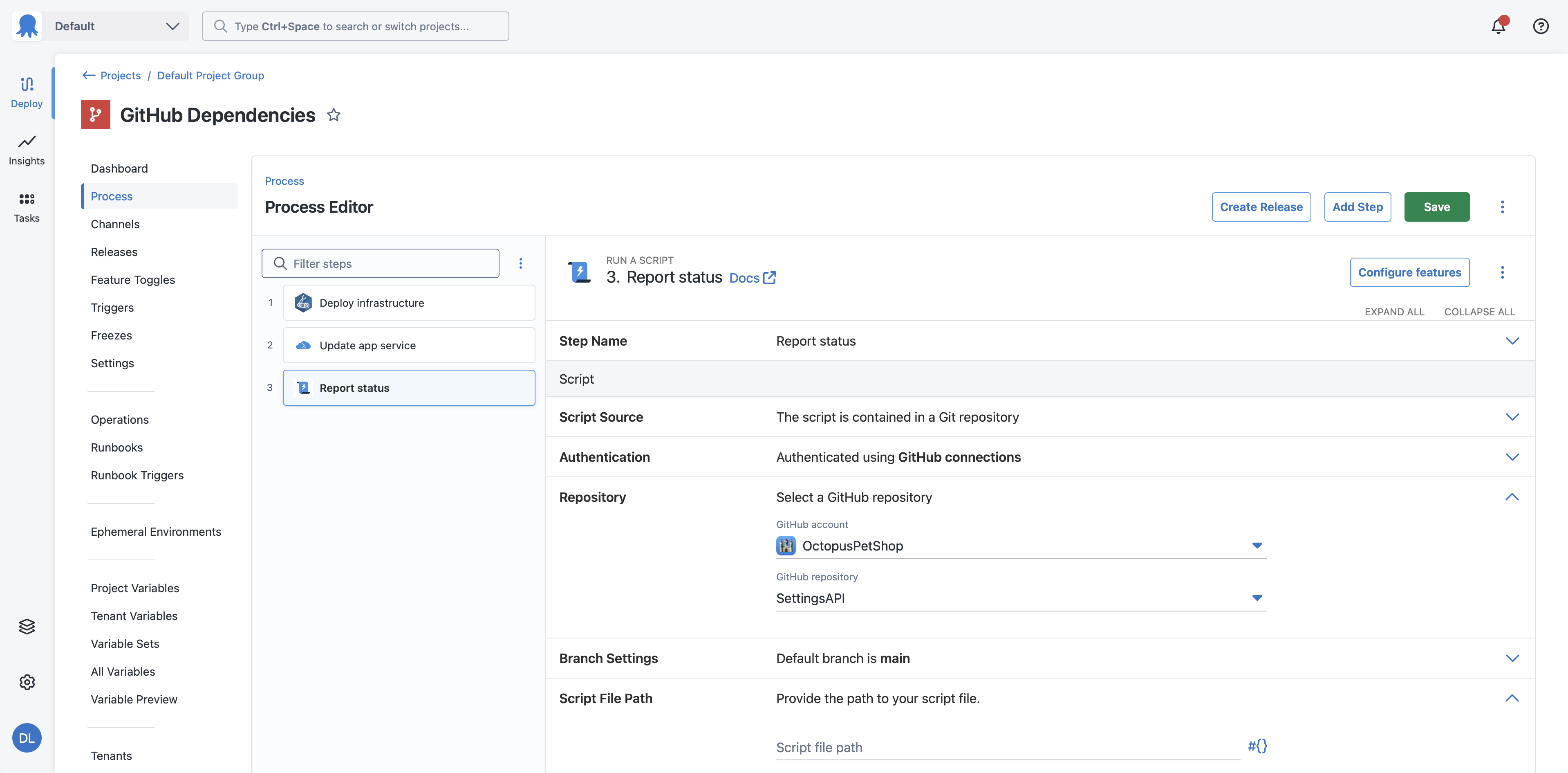Open the SettingsAPI repository dropdown
This screenshot has width=1568, height=773.
tap(1257, 598)
